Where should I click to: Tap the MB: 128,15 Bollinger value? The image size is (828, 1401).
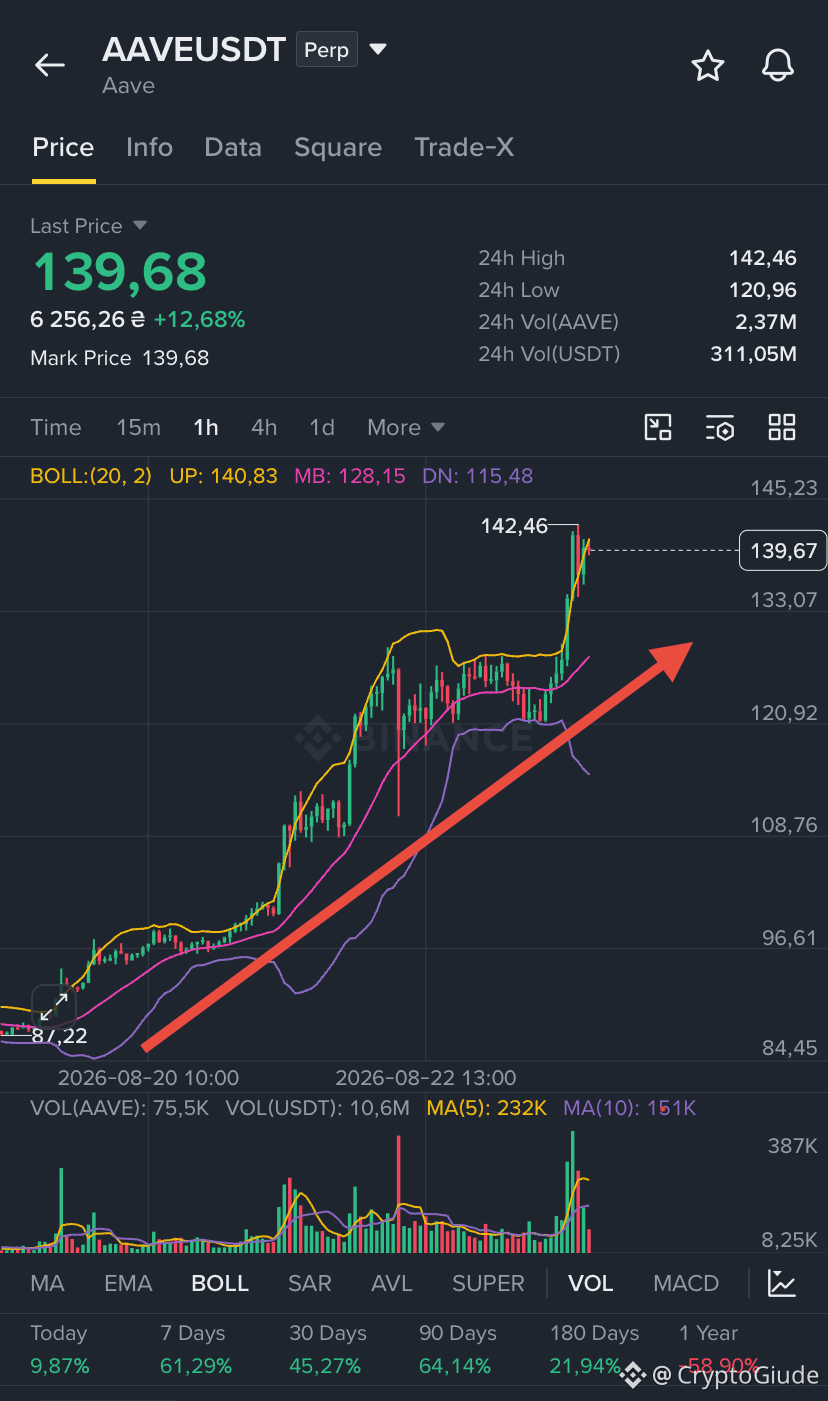[x=350, y=476]
